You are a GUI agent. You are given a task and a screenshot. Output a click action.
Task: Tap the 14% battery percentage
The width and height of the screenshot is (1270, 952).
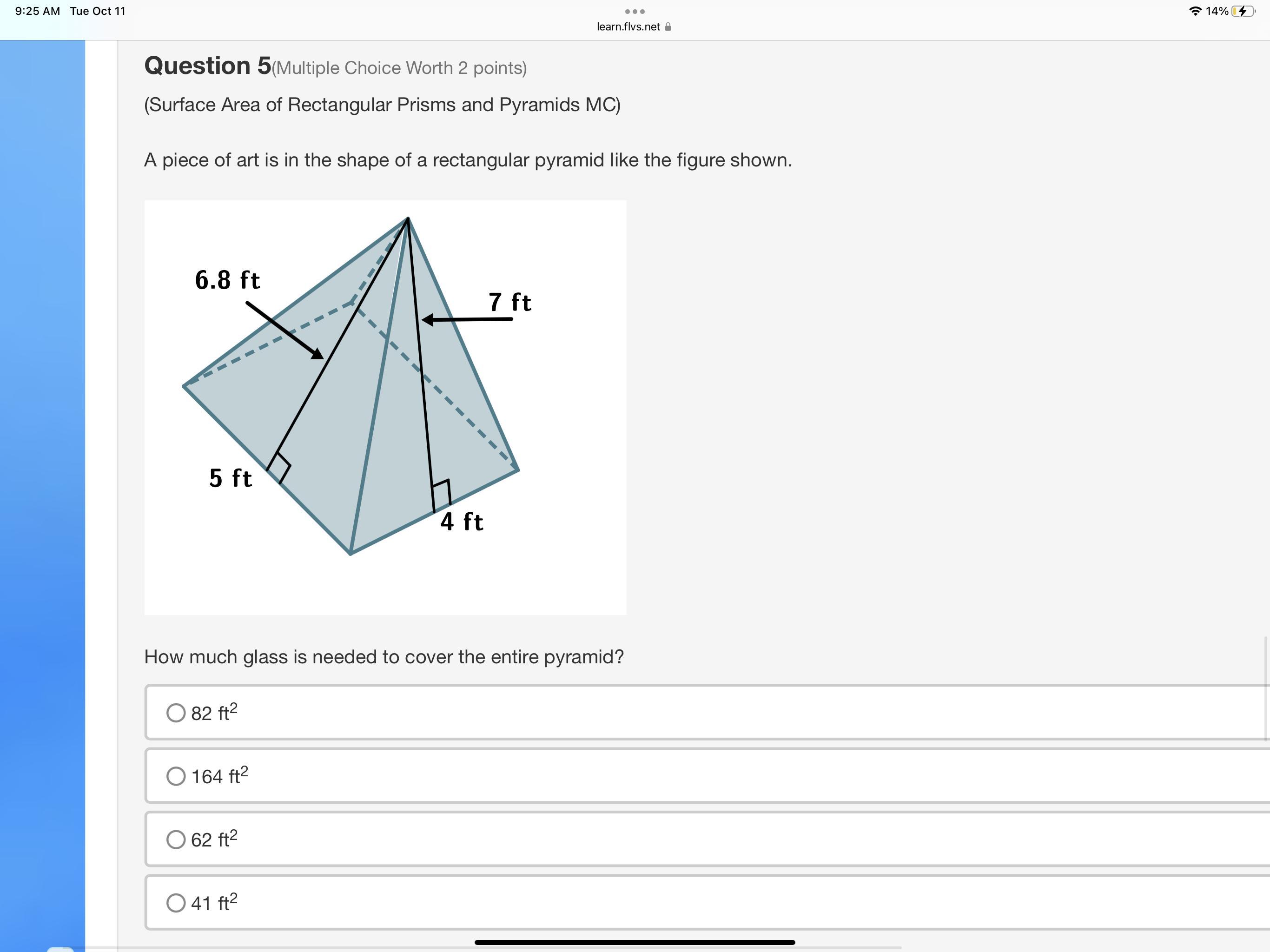pyautogui.click(x=1217, y=11)
